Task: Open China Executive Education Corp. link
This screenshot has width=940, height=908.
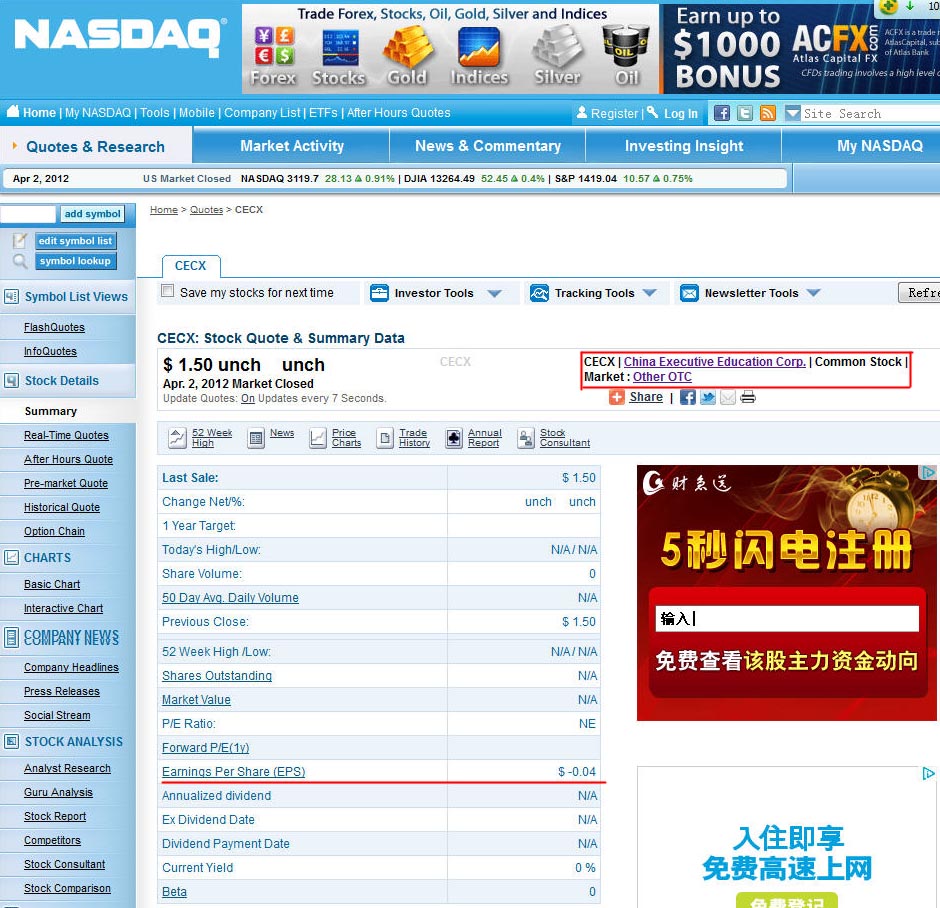Action: point(715,362)
